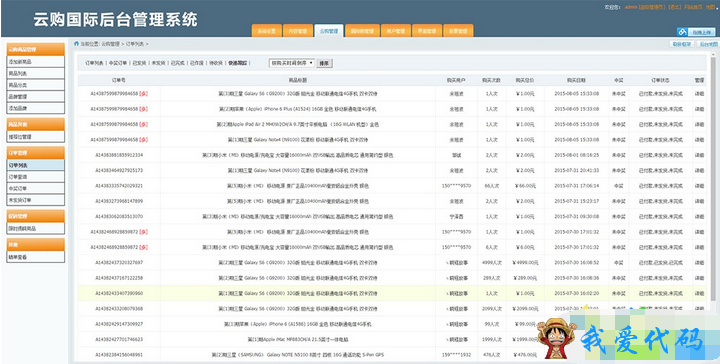Open 晒单查看 in the sidebar
Screen dimensions: 720x364
tap(36, 257)
